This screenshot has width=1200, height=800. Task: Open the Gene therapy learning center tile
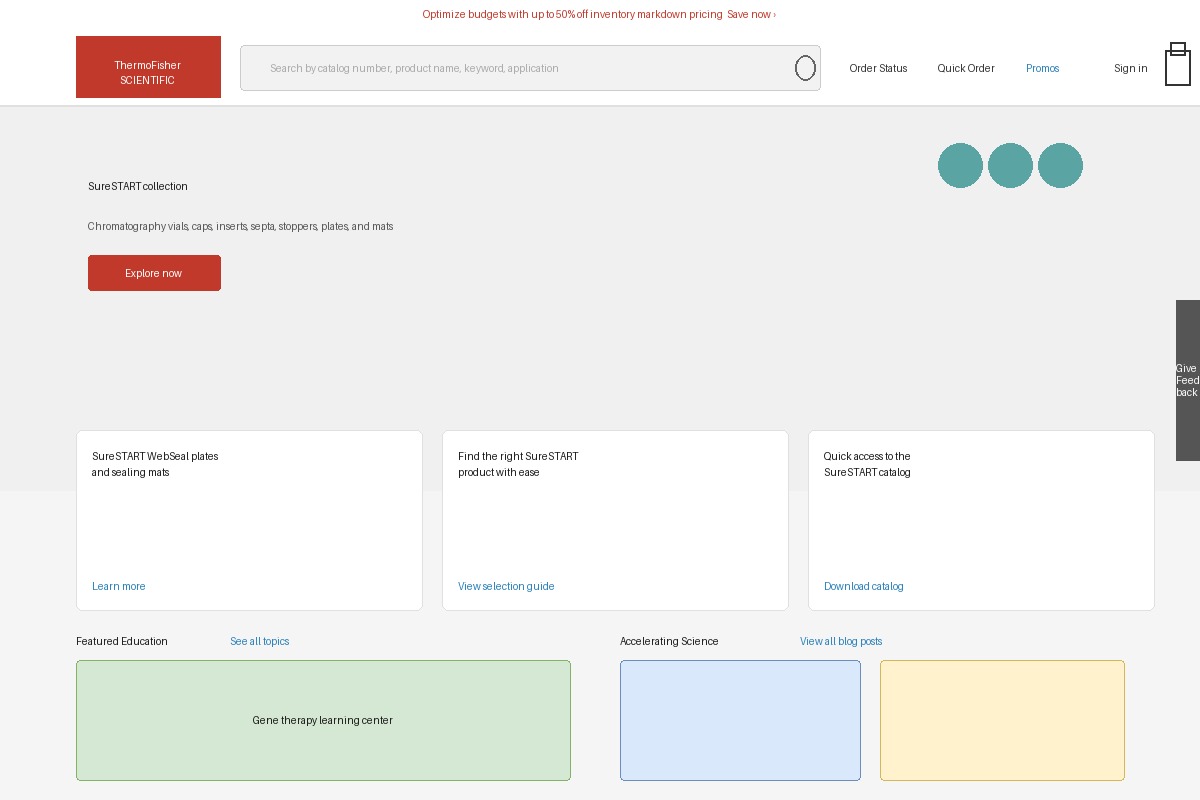323,720
